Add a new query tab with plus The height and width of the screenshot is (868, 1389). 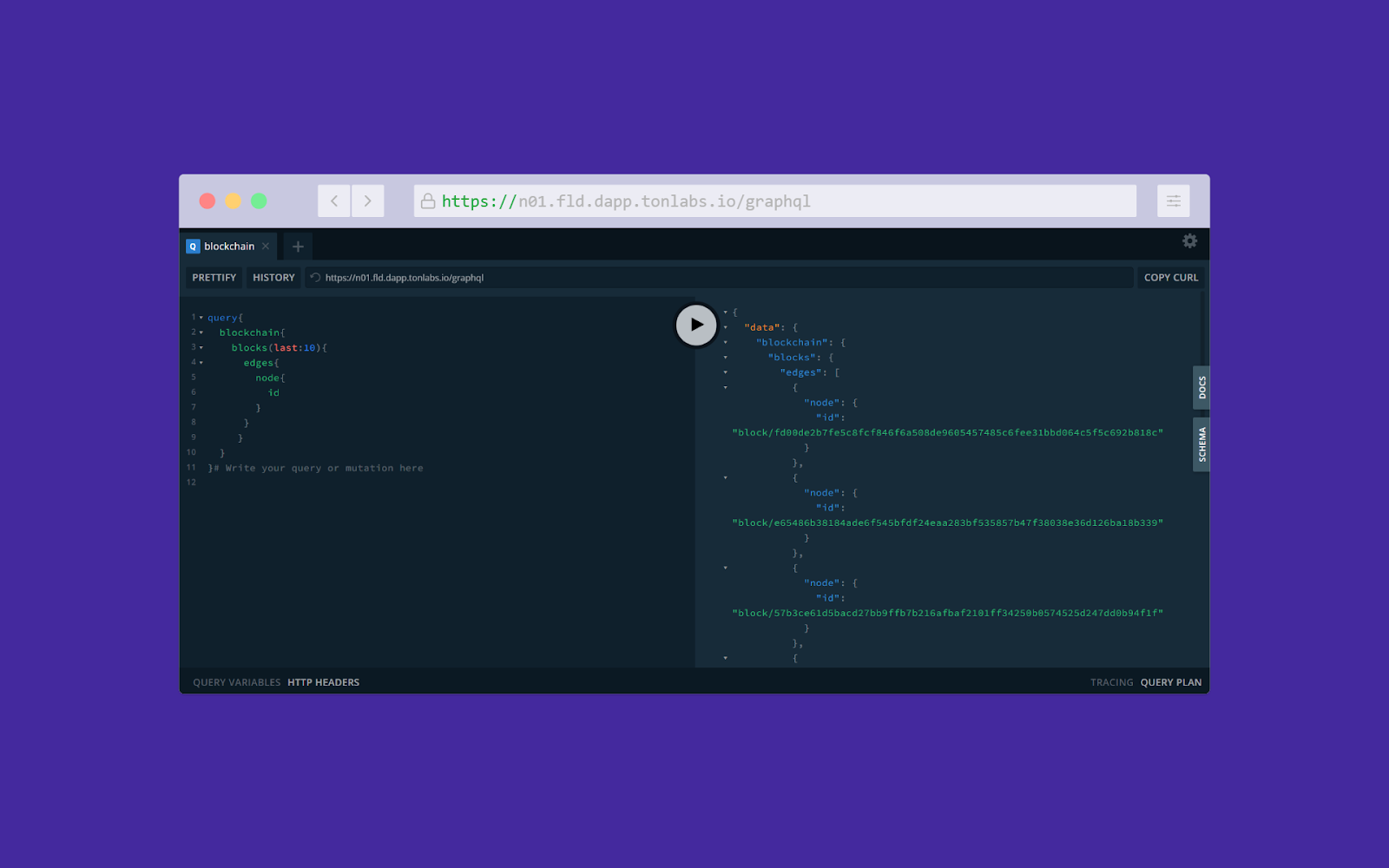(298, 247)
